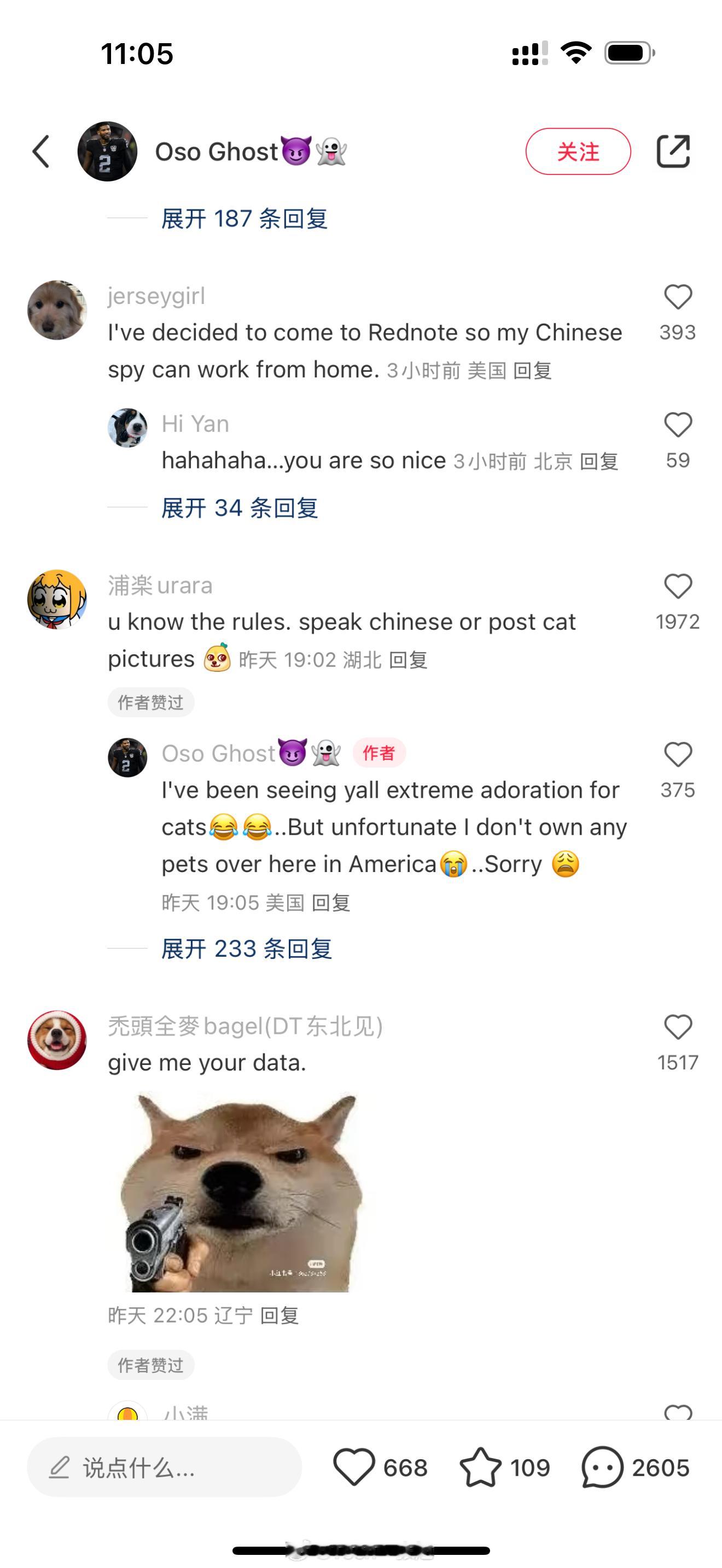The height and width of the screenshot is (1568, 722).
Task: Expand 34 replies under jerseygirl's comment
Action: (x=239, y=508)
